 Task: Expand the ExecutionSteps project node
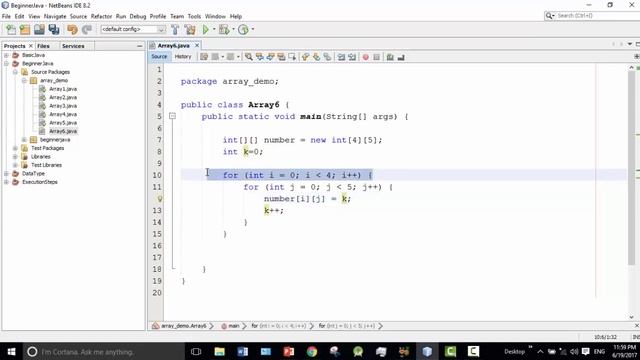6,182
